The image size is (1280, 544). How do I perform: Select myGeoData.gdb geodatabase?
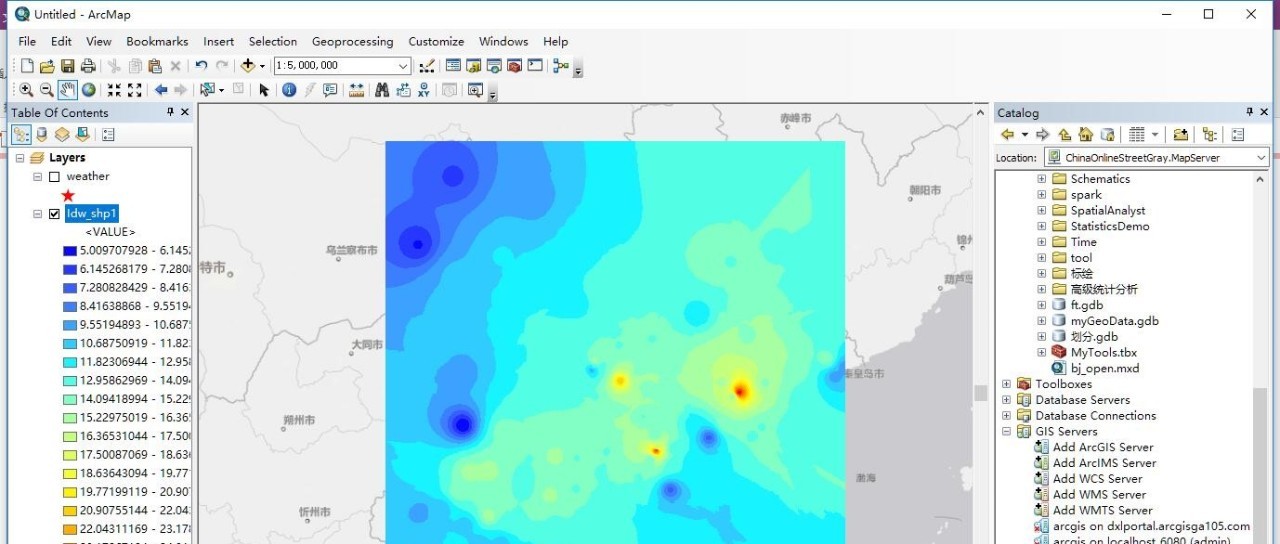1104,321
